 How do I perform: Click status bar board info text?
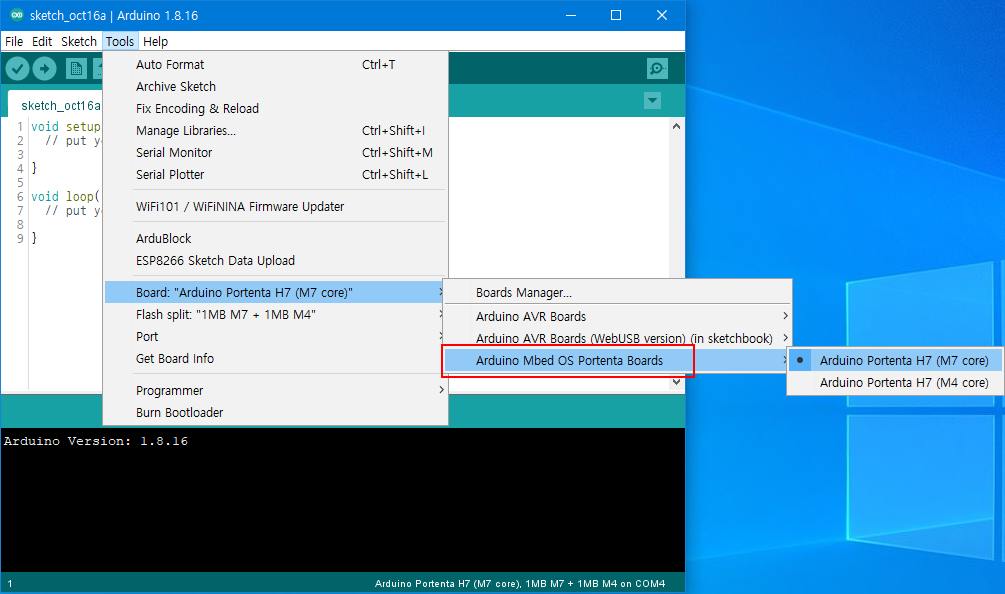520,584
